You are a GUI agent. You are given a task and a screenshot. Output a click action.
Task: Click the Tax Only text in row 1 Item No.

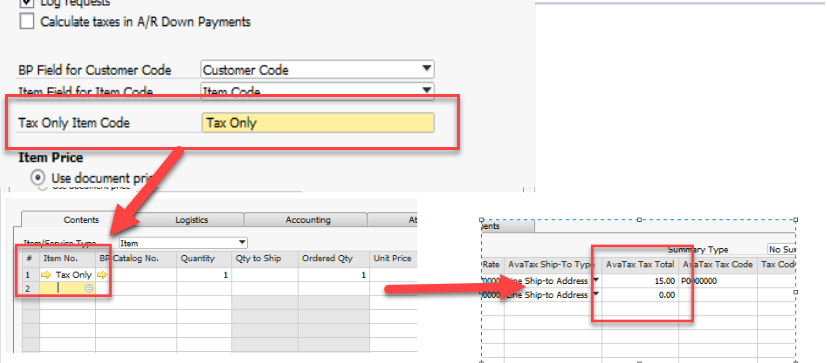[73, 275]
